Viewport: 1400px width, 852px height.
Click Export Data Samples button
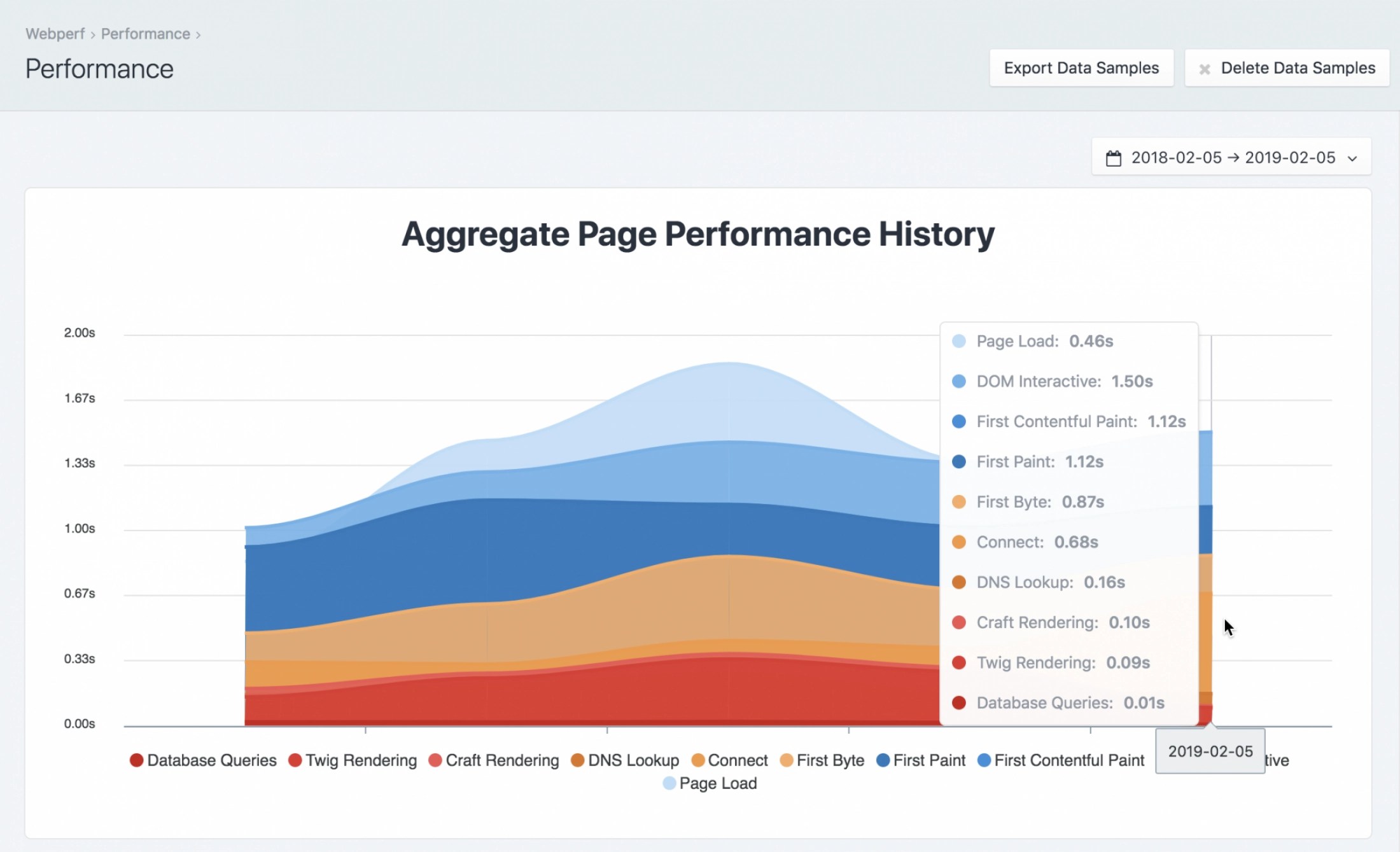1081,68
